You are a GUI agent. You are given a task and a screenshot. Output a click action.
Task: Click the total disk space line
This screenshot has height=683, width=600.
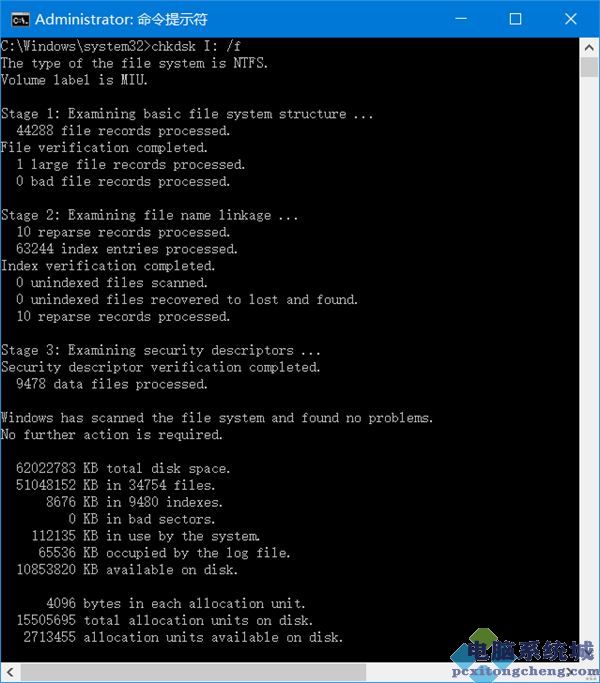[123, 469]
